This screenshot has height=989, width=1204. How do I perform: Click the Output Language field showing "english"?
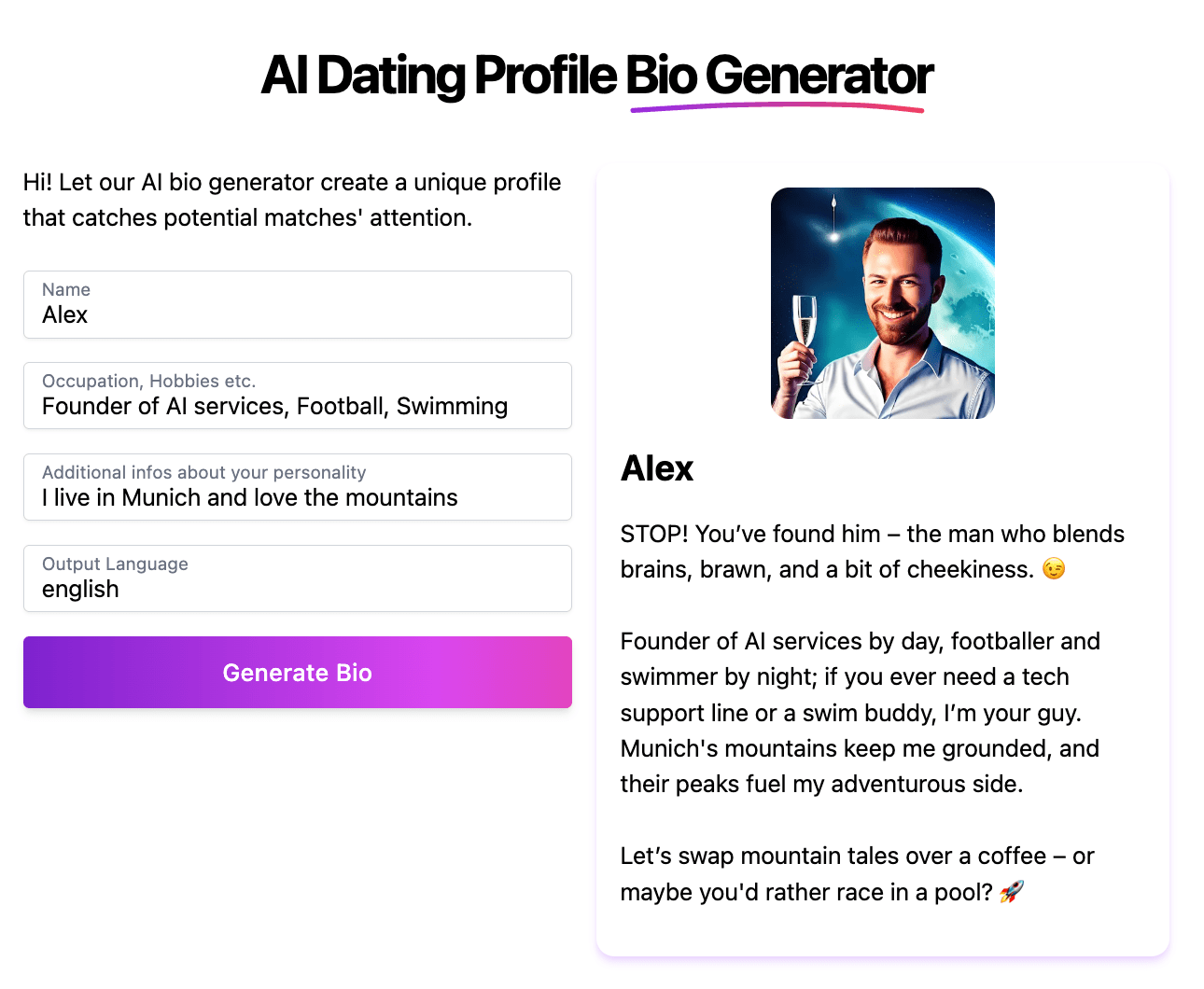point(297,589)
